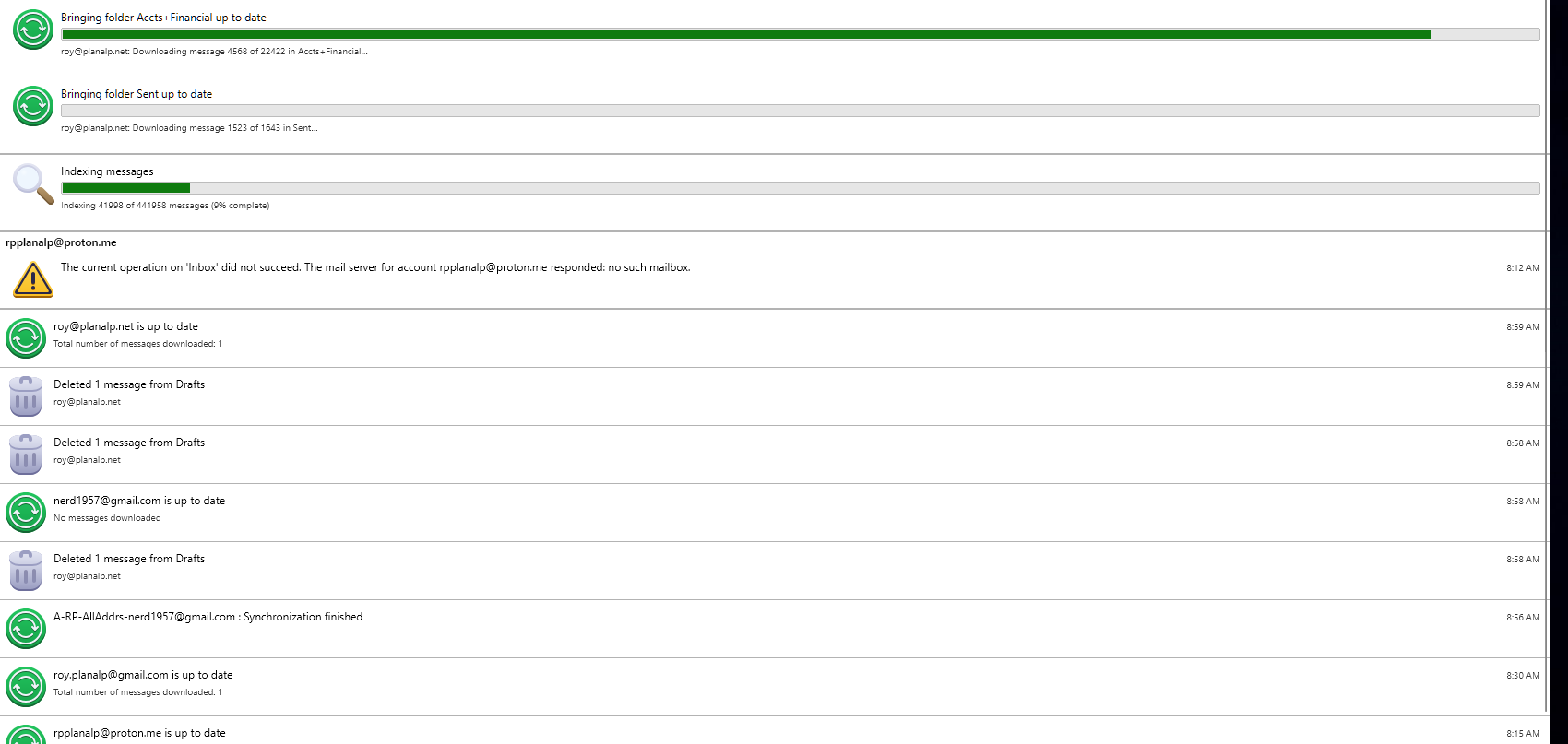The image size is (1568, 744).
Task: Click the Accts+Financial download progress bar
Action: pyautogui.click(x=801, y=34)
